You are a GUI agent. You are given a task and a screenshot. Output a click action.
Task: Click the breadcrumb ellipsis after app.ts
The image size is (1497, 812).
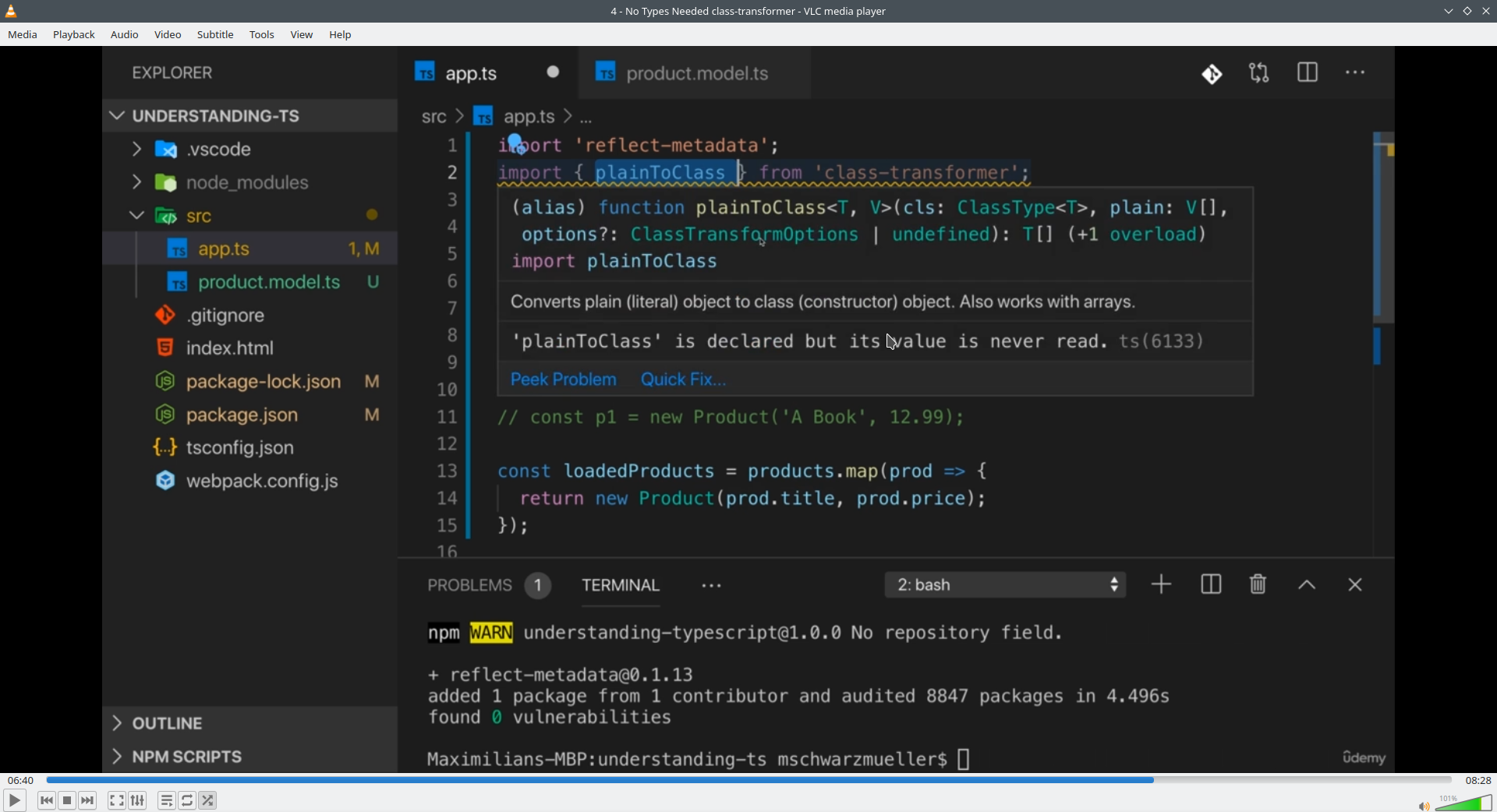point(587,118)
